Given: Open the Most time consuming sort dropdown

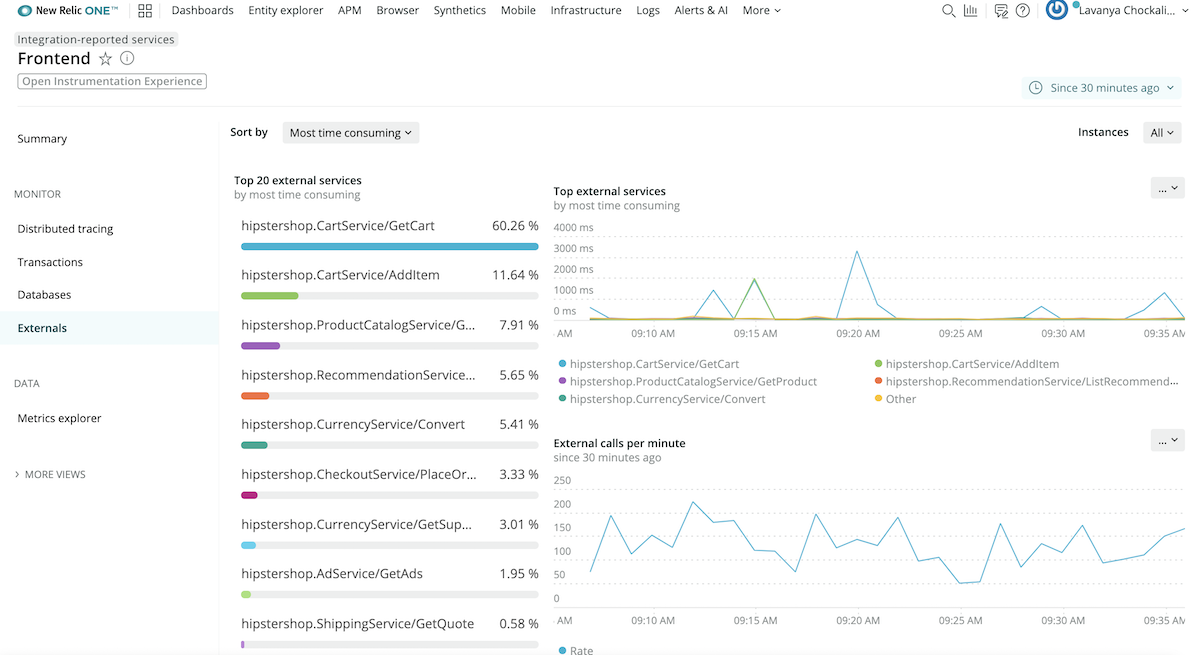Looking at the screenshot, I should (351, 132).
